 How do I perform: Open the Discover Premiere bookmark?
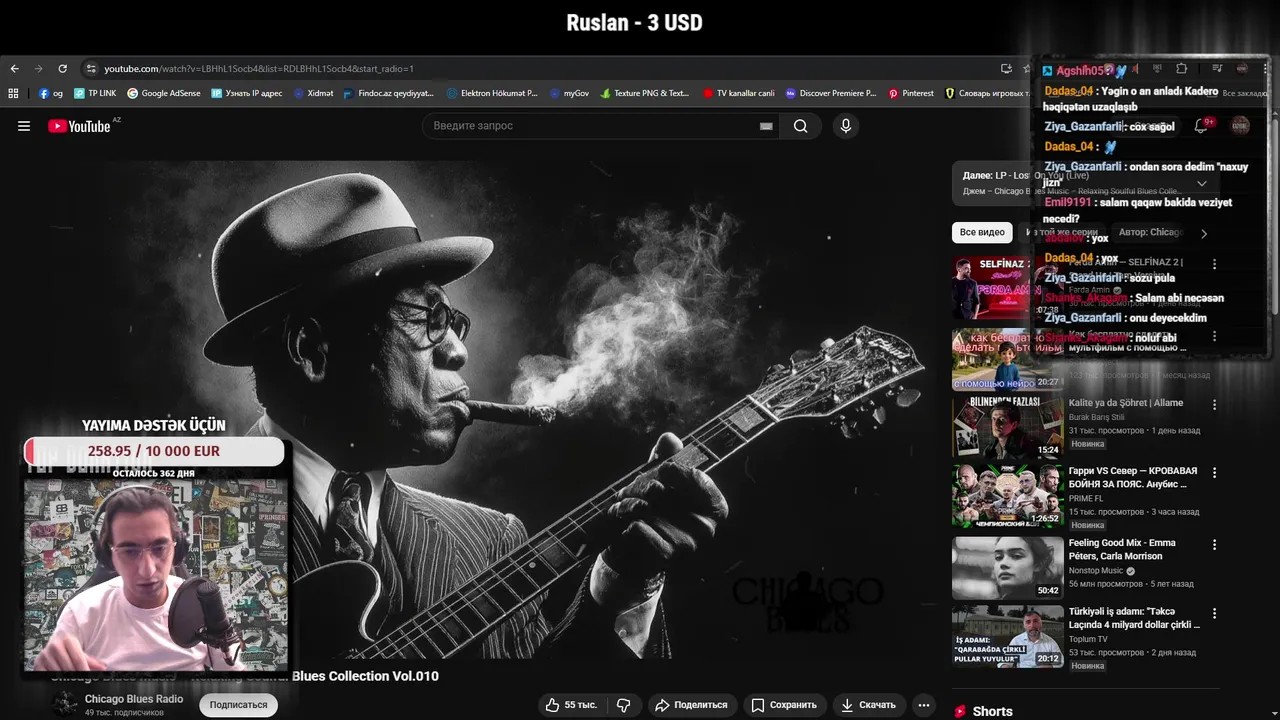click(830, 93)
